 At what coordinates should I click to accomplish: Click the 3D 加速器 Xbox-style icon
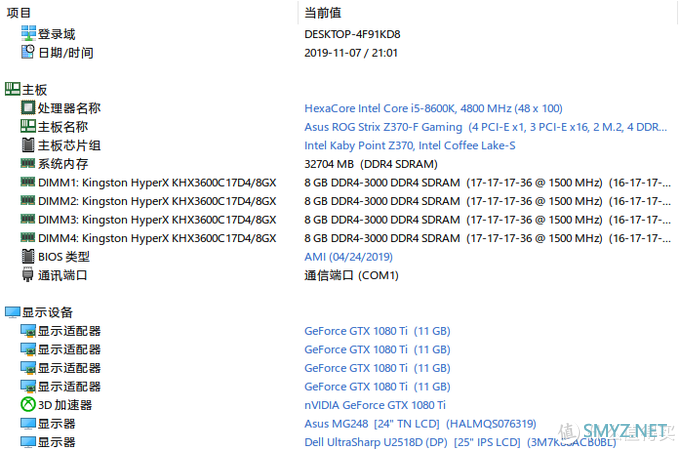[28, 405]
